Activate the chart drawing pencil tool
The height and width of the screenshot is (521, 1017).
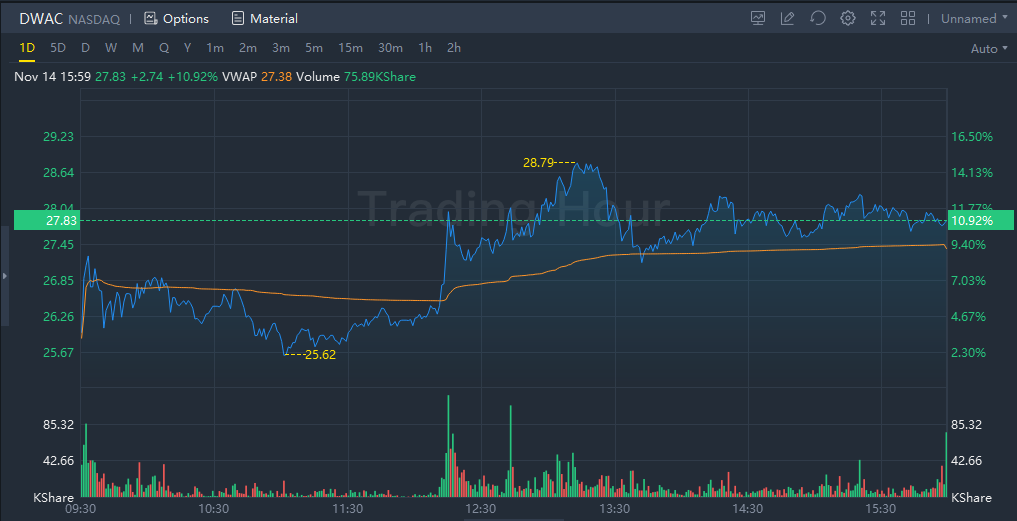click(x=788, y=18)
